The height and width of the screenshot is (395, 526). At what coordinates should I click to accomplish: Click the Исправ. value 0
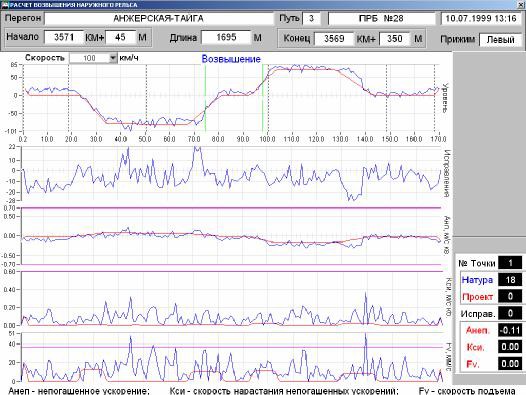[510, 313]
